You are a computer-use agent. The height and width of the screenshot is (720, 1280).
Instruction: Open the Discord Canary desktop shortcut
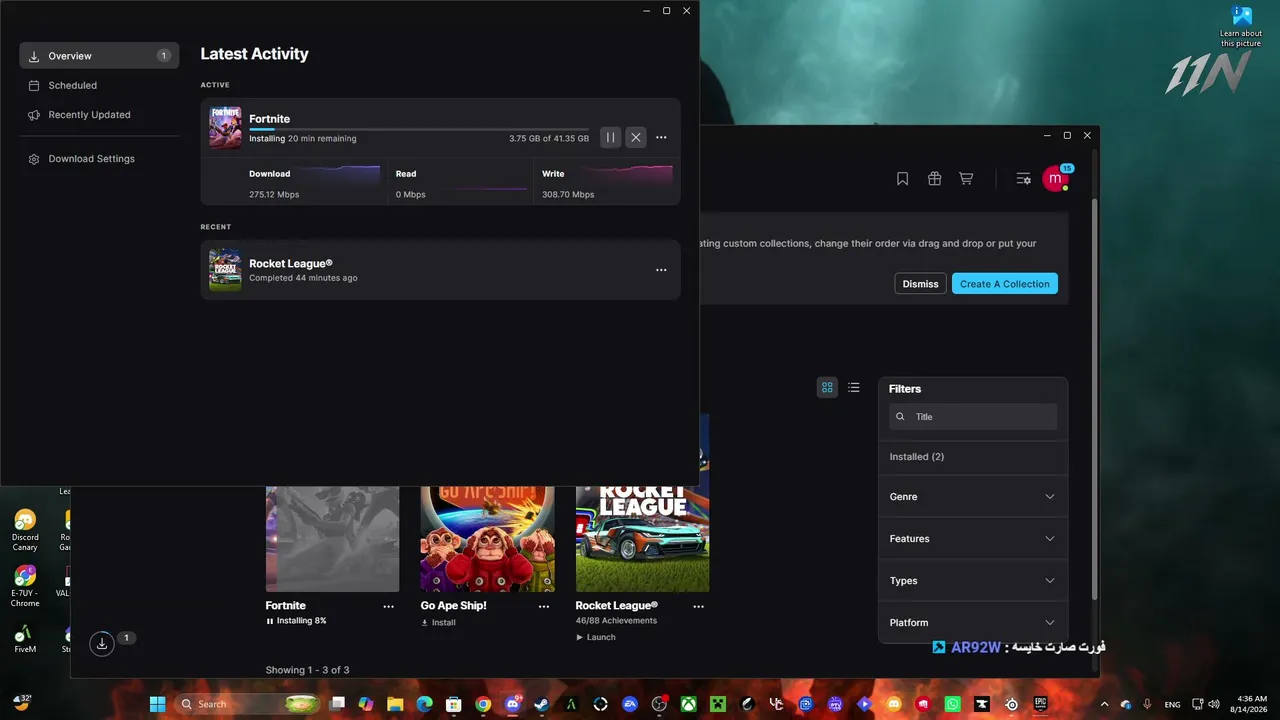25,530
